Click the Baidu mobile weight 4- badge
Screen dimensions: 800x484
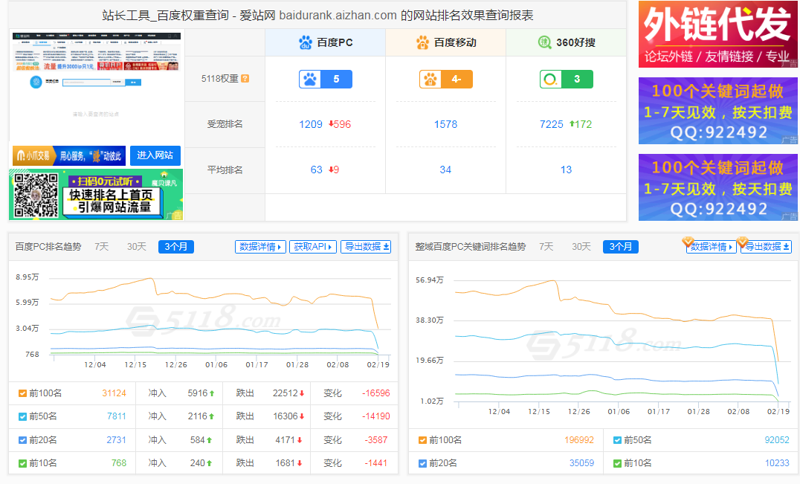pos(446,79)
